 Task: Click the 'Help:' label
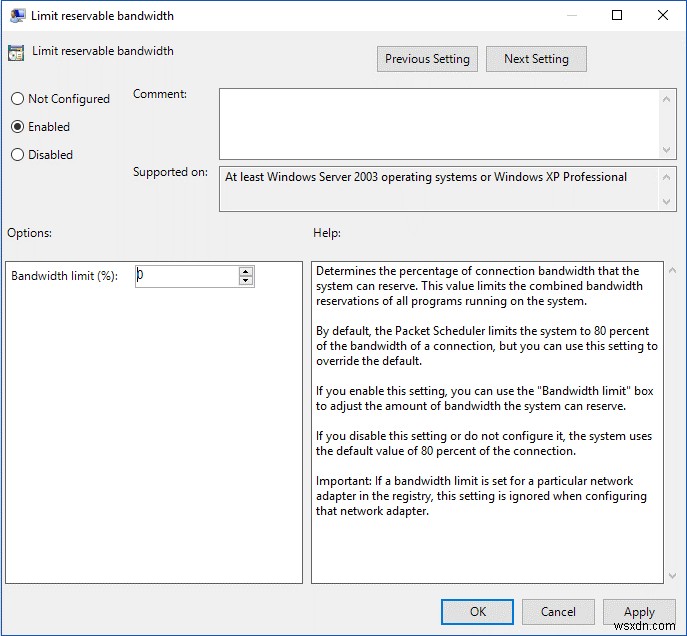[x=327, y=233]
